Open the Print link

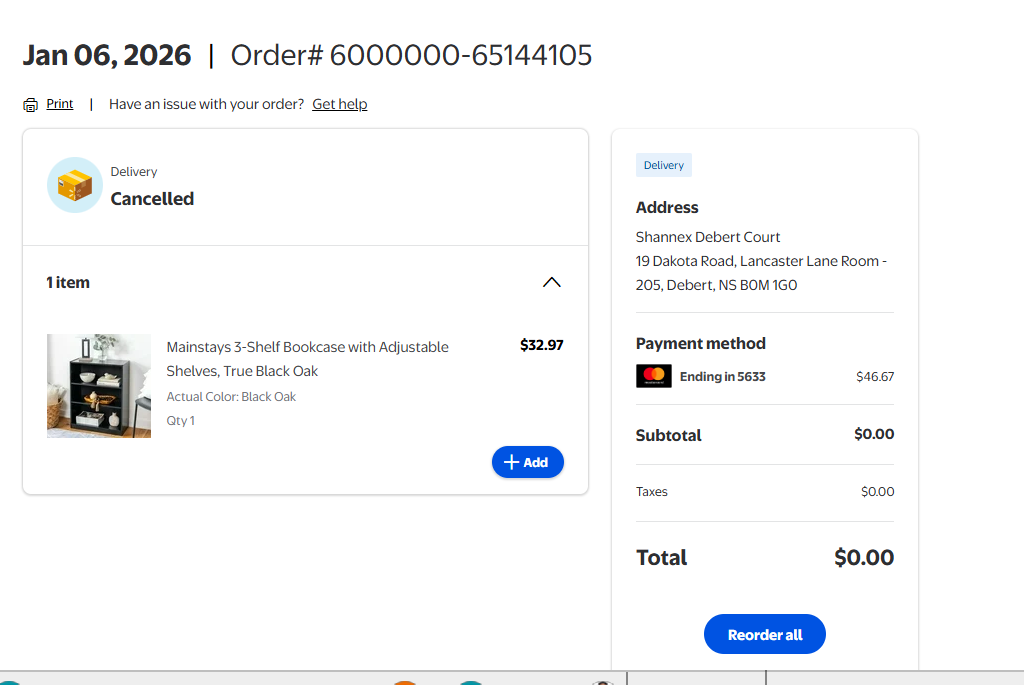pyautogui.click(x=60, y=104)
